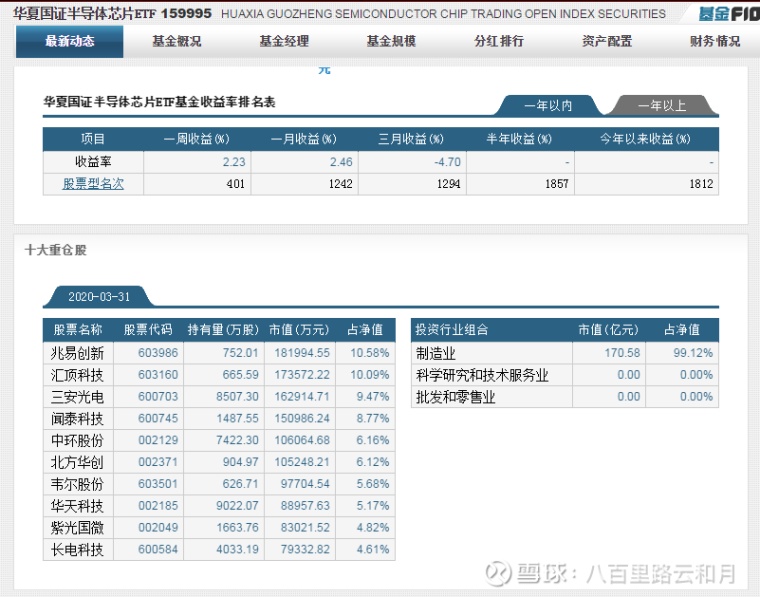The image size is (760, 597).
Task: Select the 基金规模 tab
Action: tap(391, 41)
